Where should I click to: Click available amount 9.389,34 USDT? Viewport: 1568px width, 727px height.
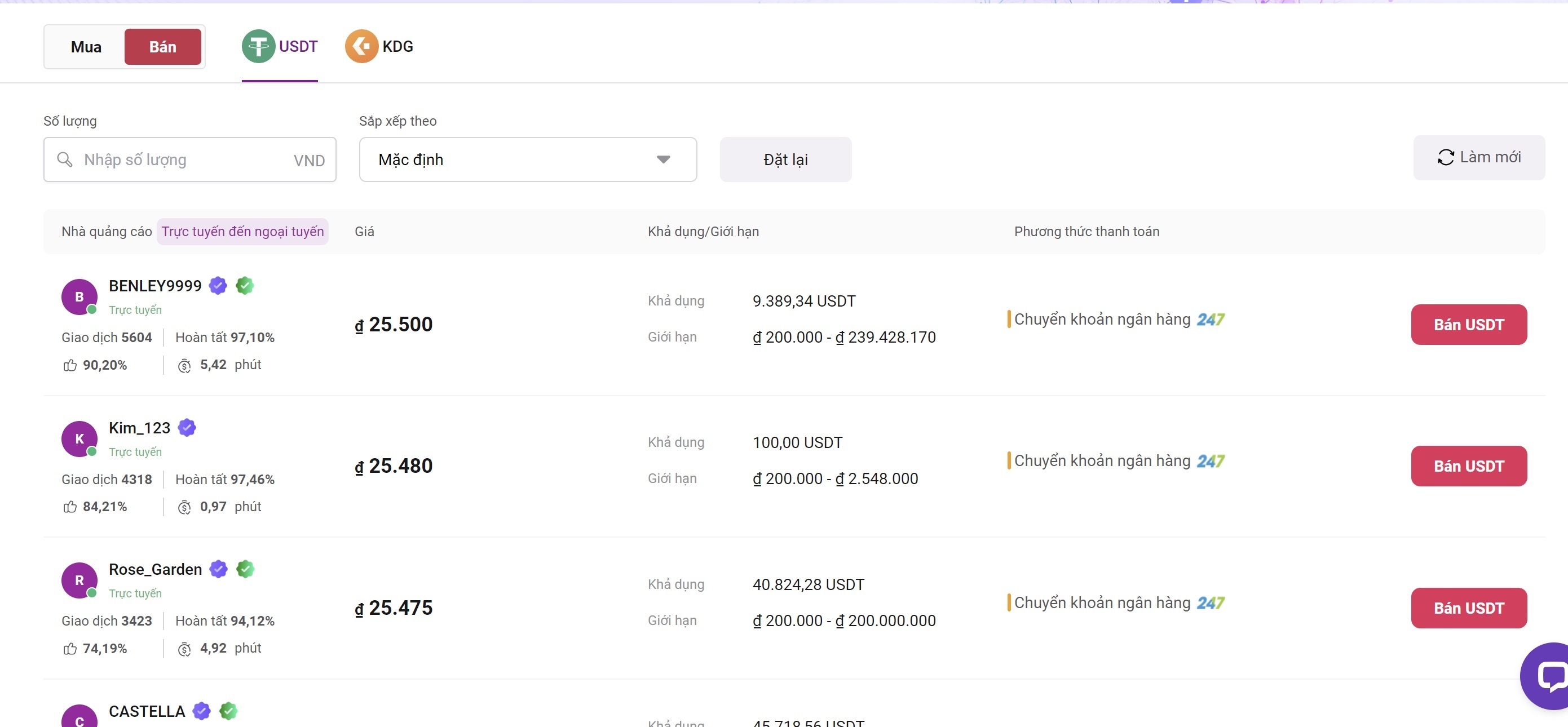coord(804,301)
